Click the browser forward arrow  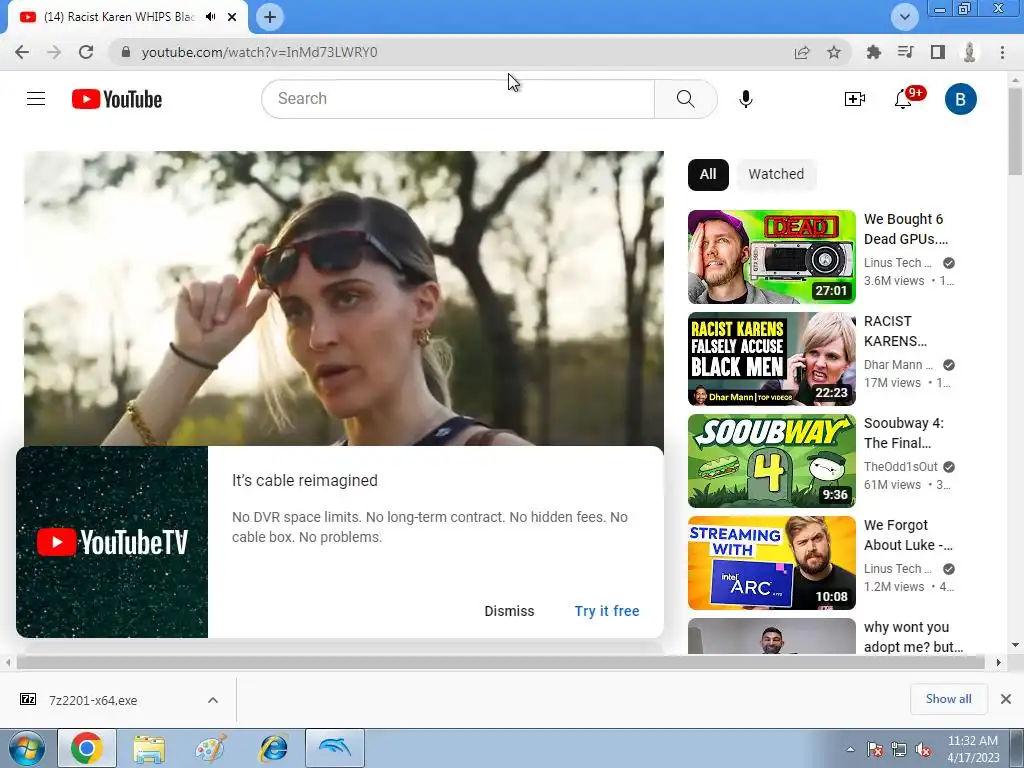(x=54, y=52)
